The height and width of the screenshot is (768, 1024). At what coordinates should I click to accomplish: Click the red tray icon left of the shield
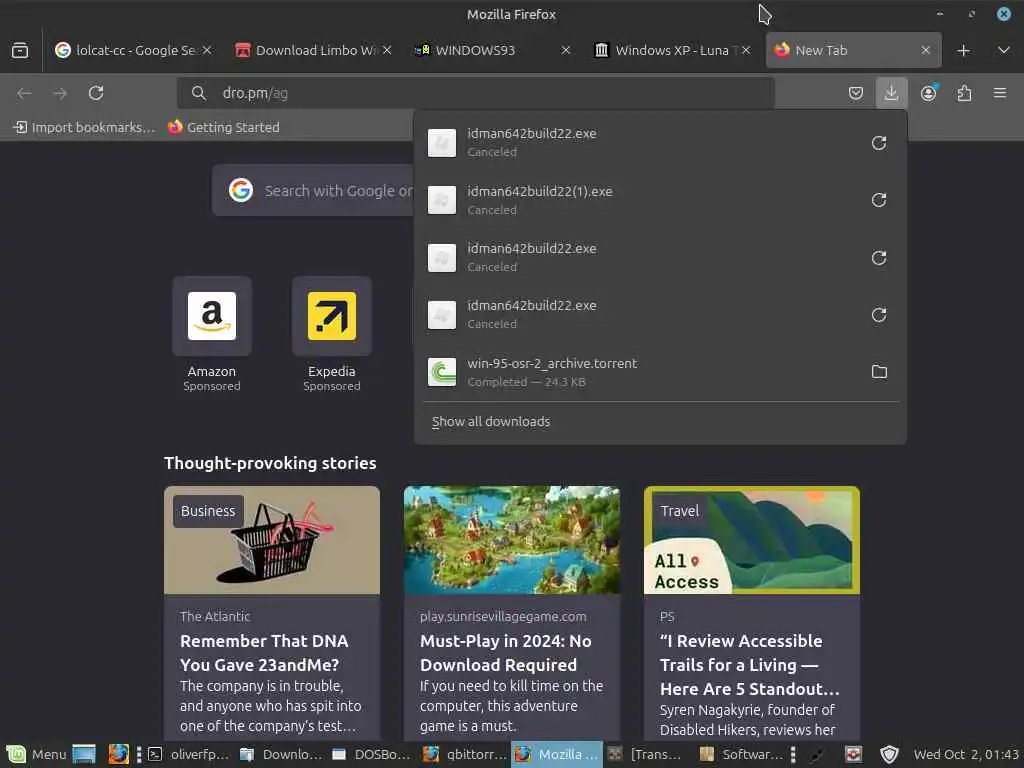click(x=854, y=754)
